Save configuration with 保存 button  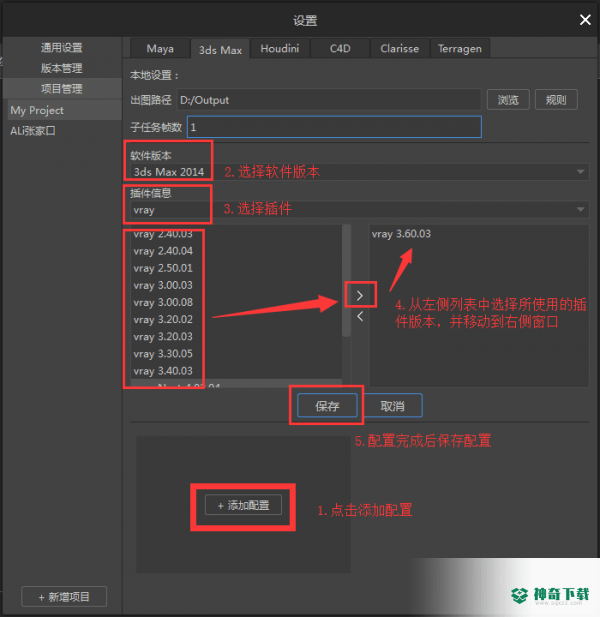[x=327, y=406]
